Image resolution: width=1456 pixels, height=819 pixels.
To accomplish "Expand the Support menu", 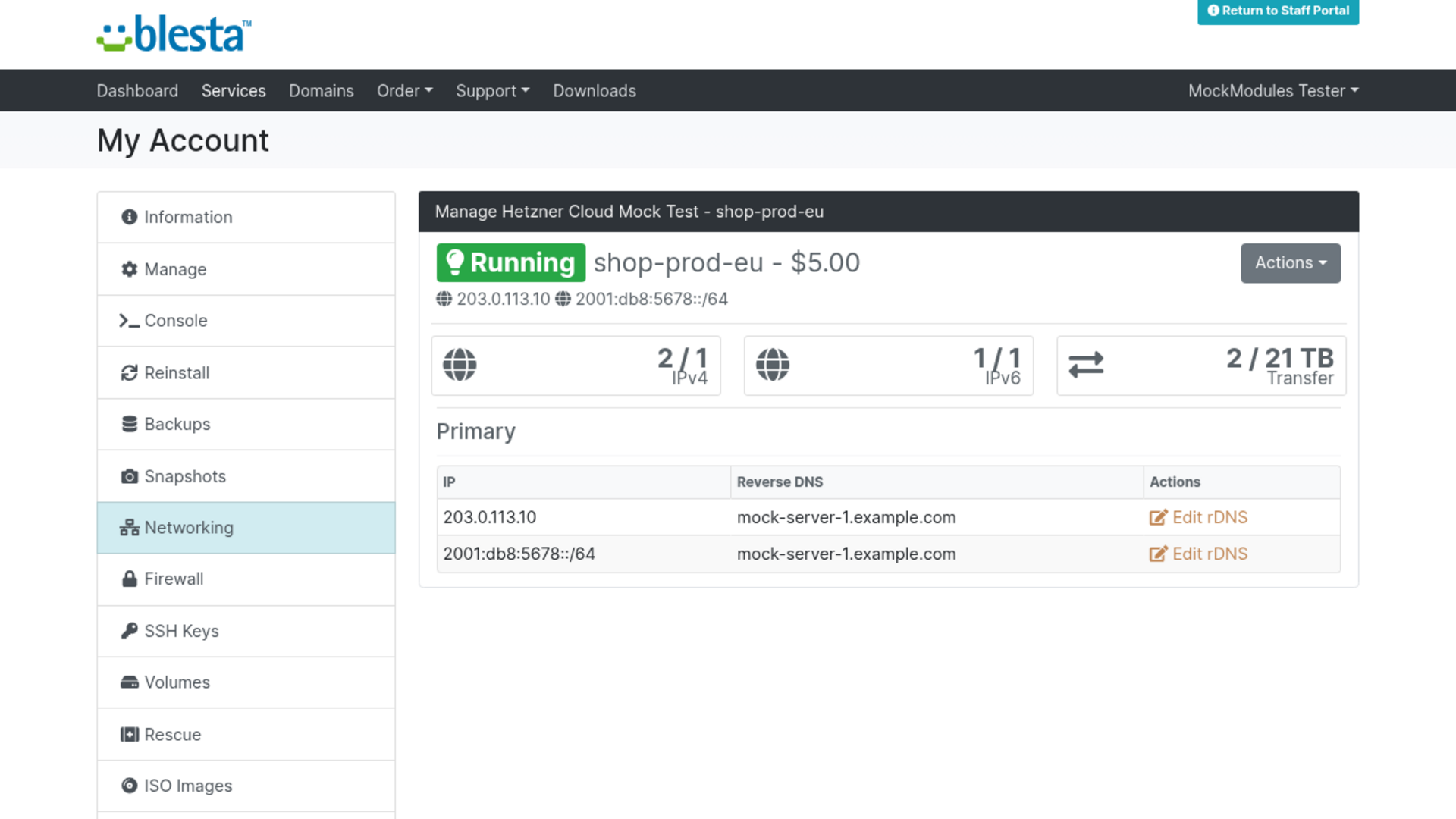I will coord(493,91).
